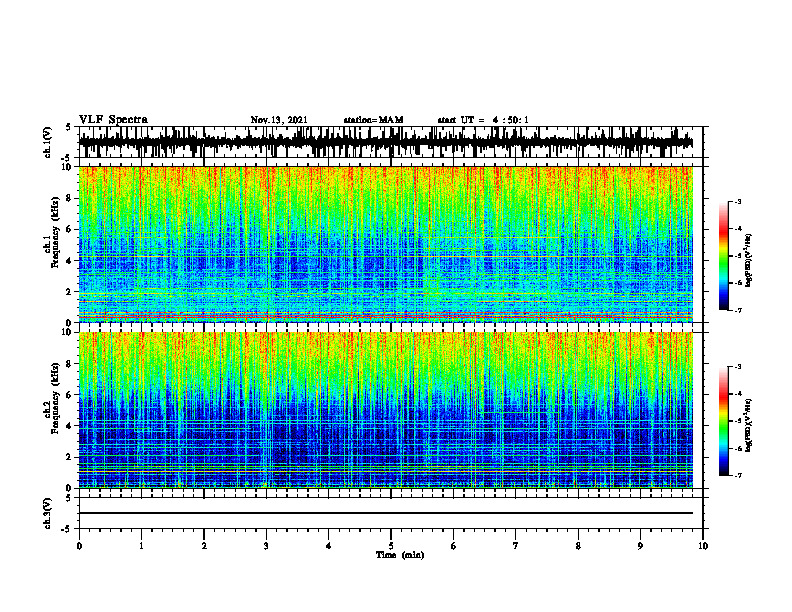792x612 pixels.
Task: Click the "station=MAM" header label
Action: click(373, 120)
